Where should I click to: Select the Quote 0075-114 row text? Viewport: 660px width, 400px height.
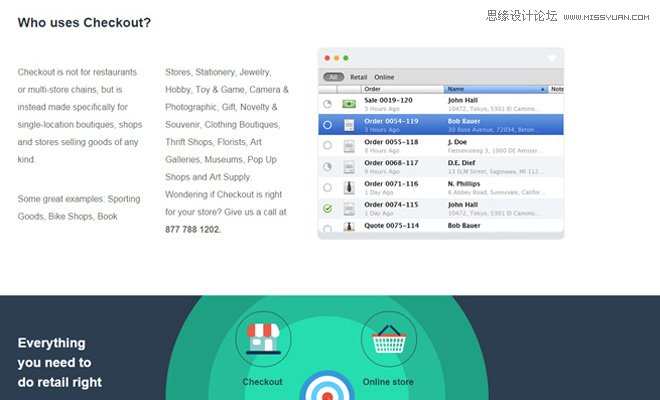[x=391, y=225]
